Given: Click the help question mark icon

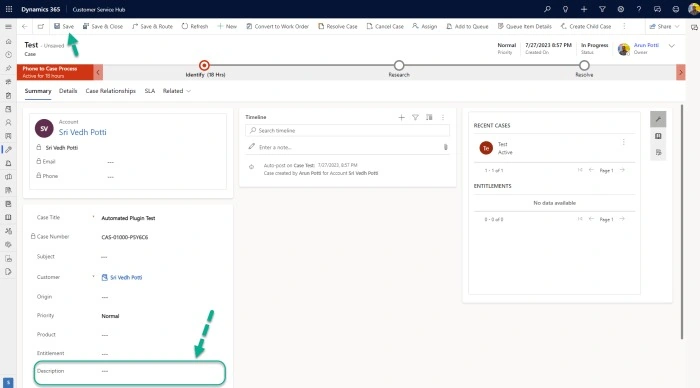Looking at the screenshot, I should (x=639, y=9).
